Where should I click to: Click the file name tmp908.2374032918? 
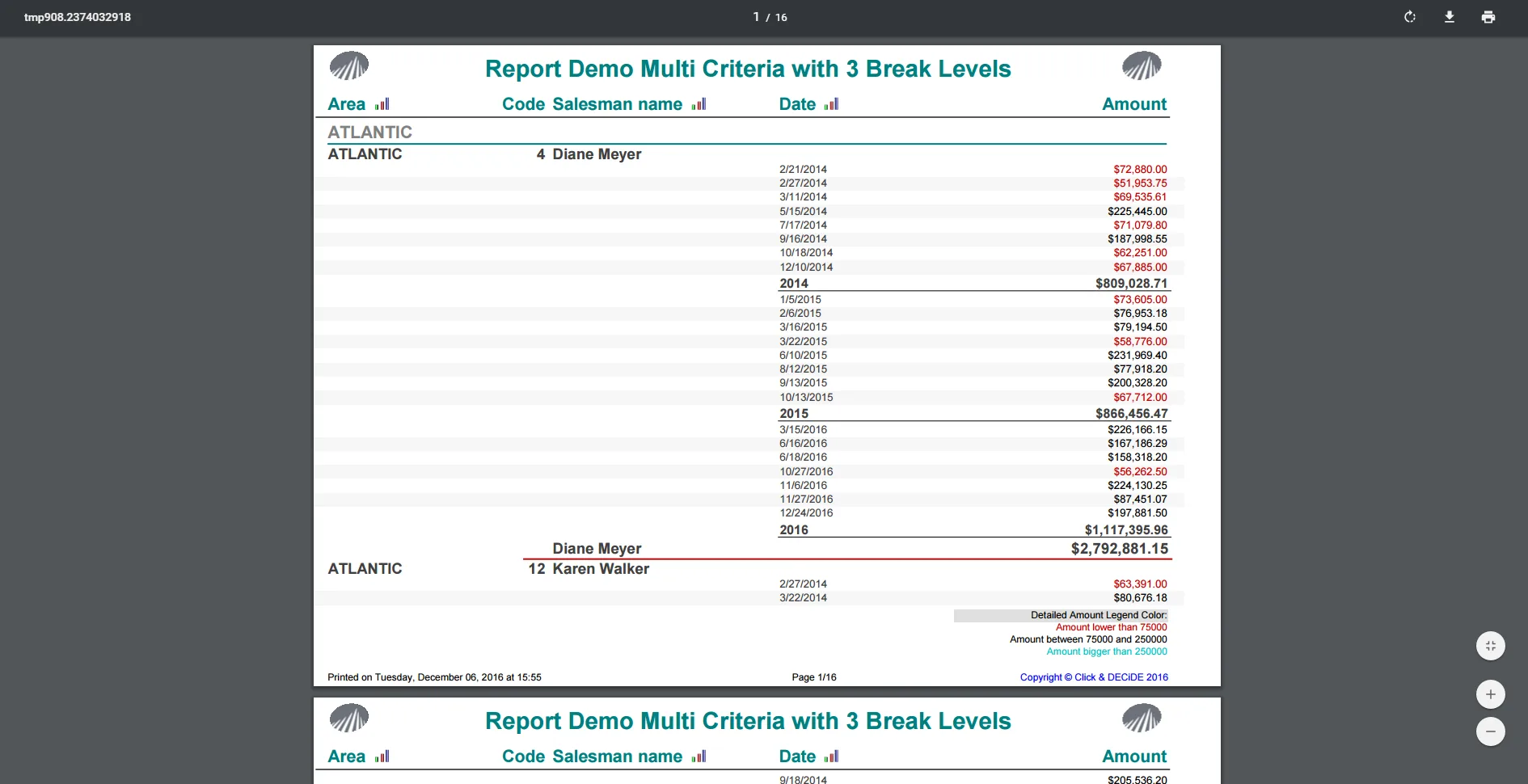coord(78,17)
